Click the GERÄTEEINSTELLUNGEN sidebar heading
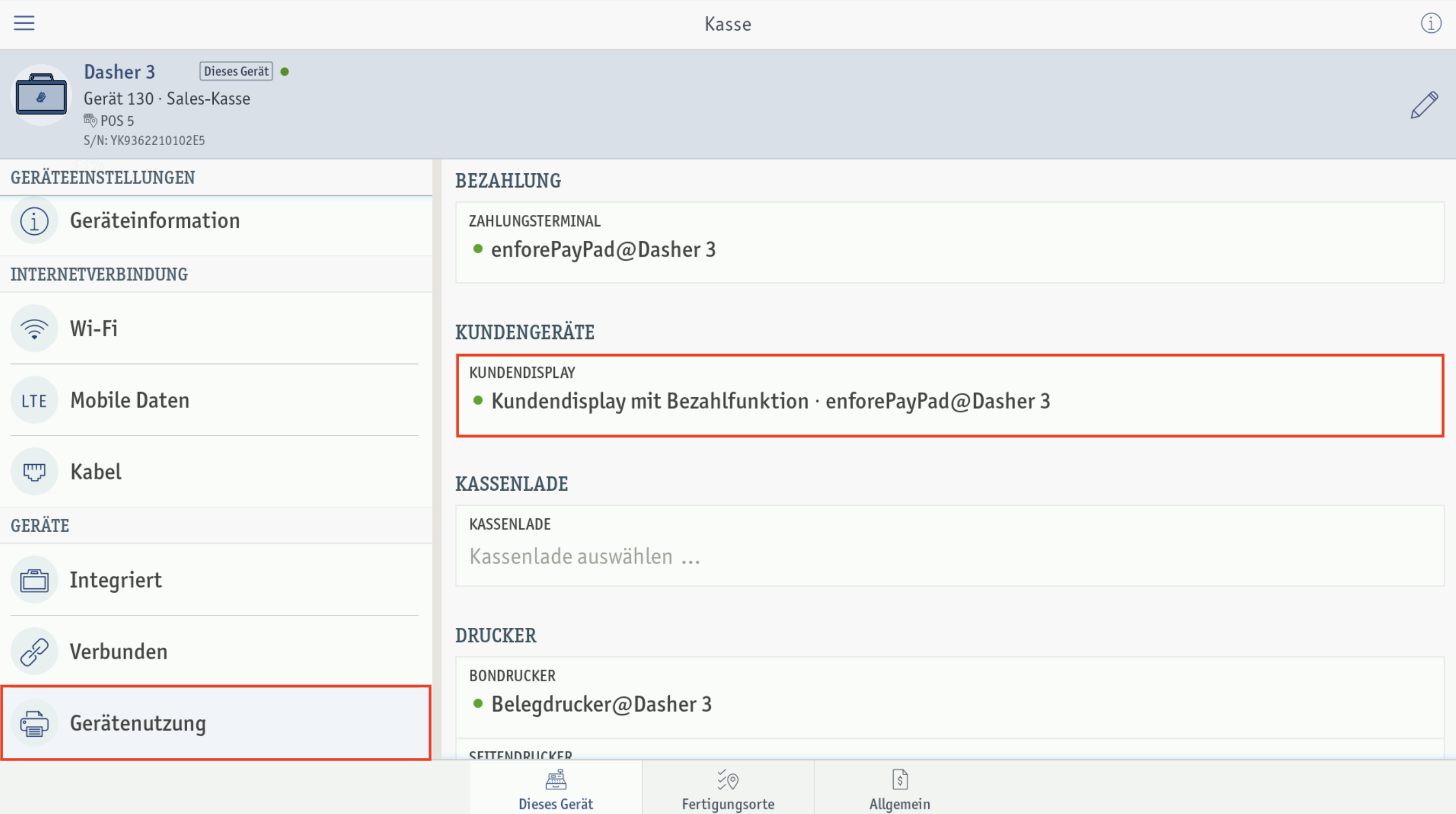The image size is (1456, 814). (103, 178)
